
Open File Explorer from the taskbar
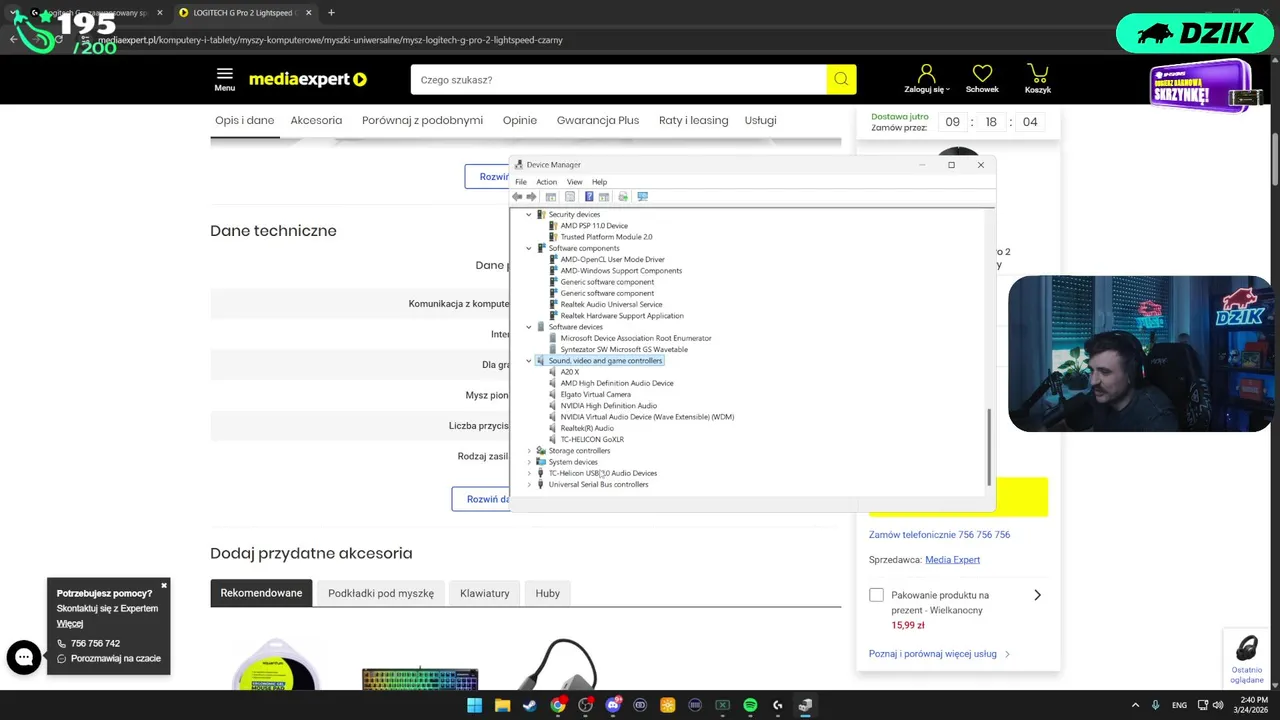502,705
